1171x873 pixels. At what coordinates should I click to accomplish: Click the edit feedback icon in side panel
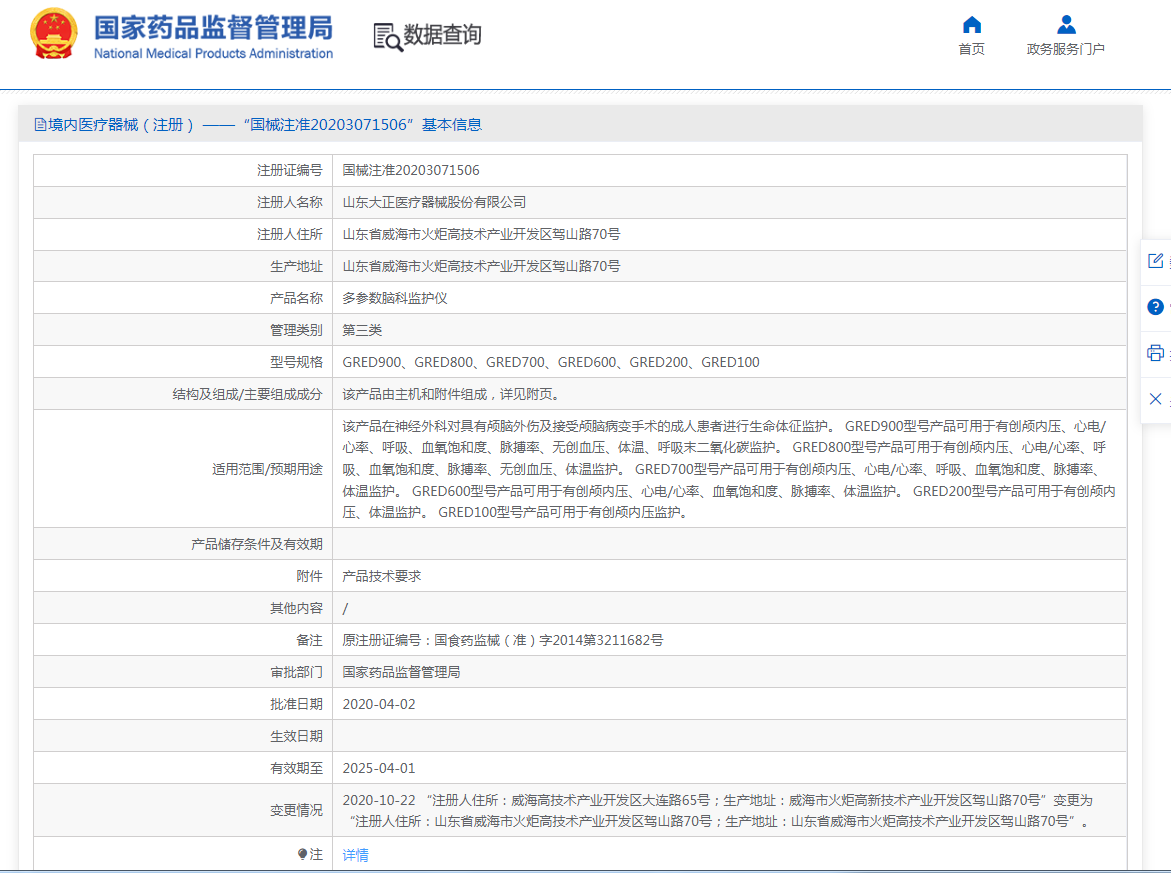click(1155, 261)
